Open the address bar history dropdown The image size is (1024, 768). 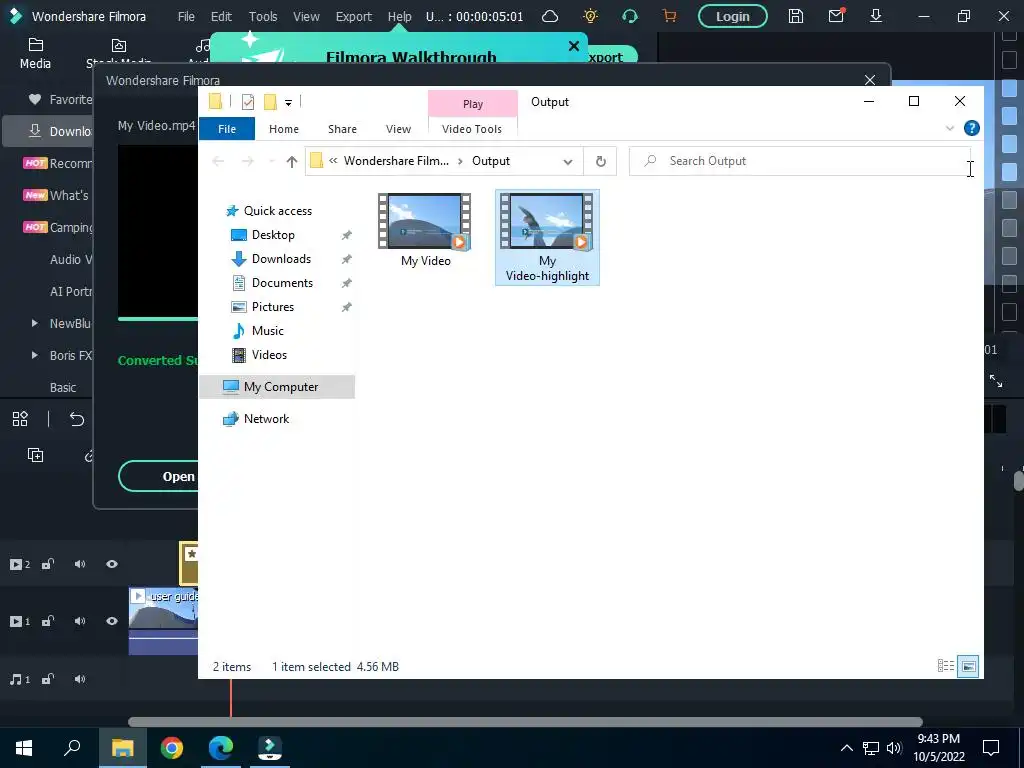pyautogui.click(x=568, y=161)
